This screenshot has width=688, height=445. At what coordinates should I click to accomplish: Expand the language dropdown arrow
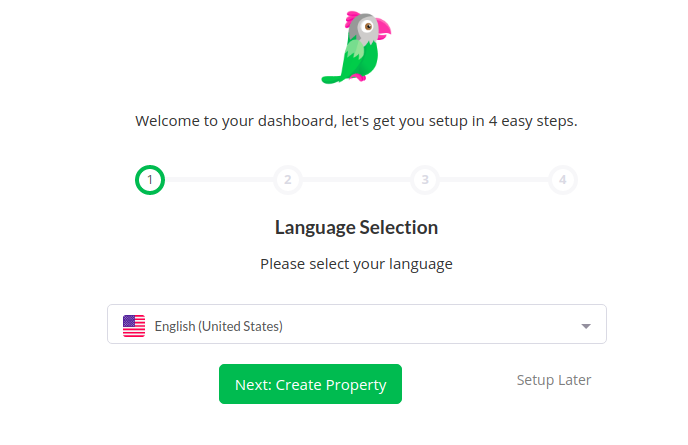(586, 326)
